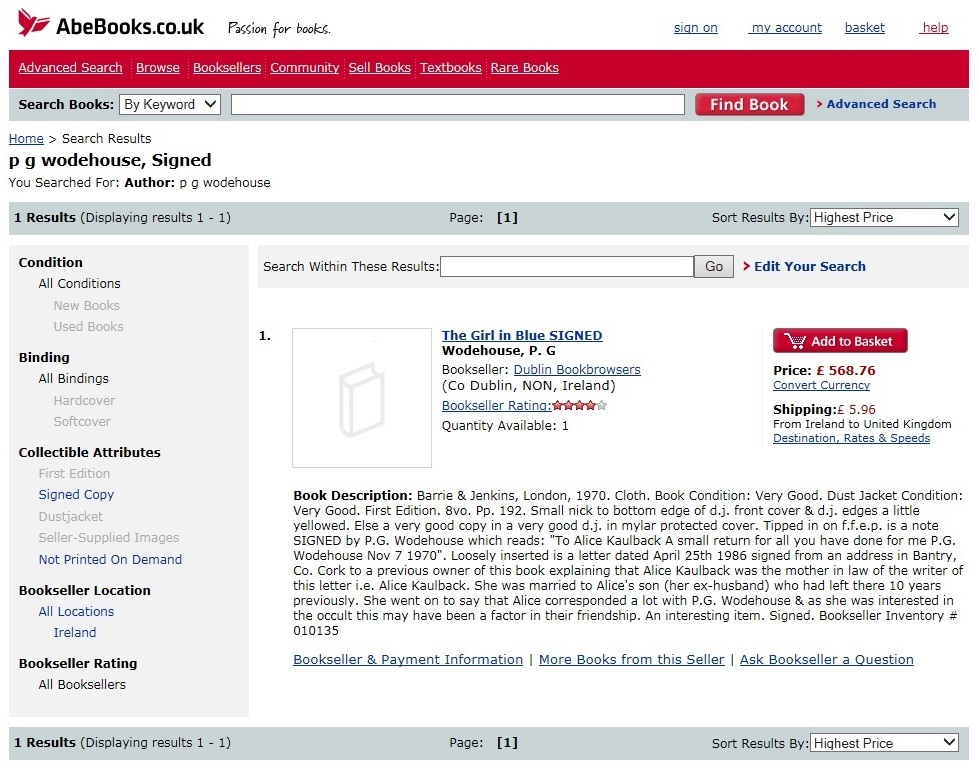Click the main search books text field
The height and width of the screenshot is (781, 979).
(457, 104)
